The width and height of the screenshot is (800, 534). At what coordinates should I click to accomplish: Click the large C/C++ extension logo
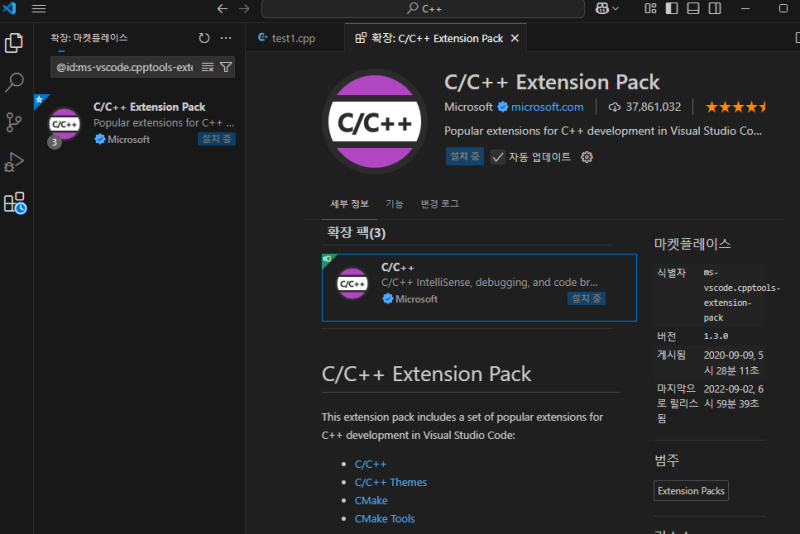(x=374, y=122)
